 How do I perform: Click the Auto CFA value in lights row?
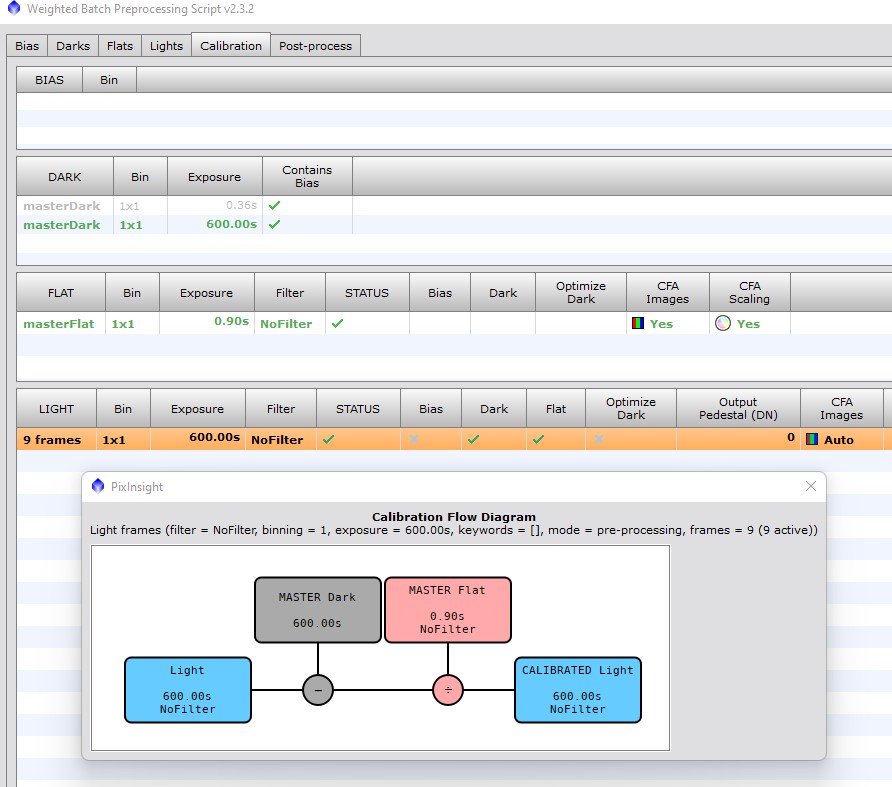point(839,440)
